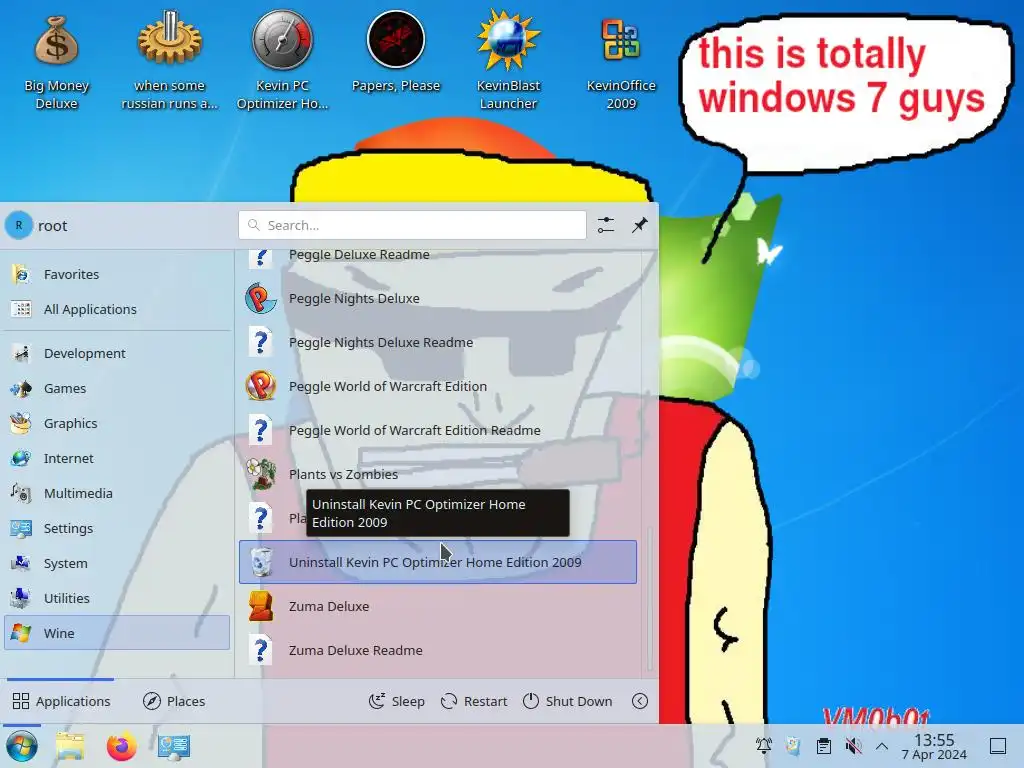This screenshot has width=1024, height=768.
Task: Open Internet category
Action: point(117,458)
